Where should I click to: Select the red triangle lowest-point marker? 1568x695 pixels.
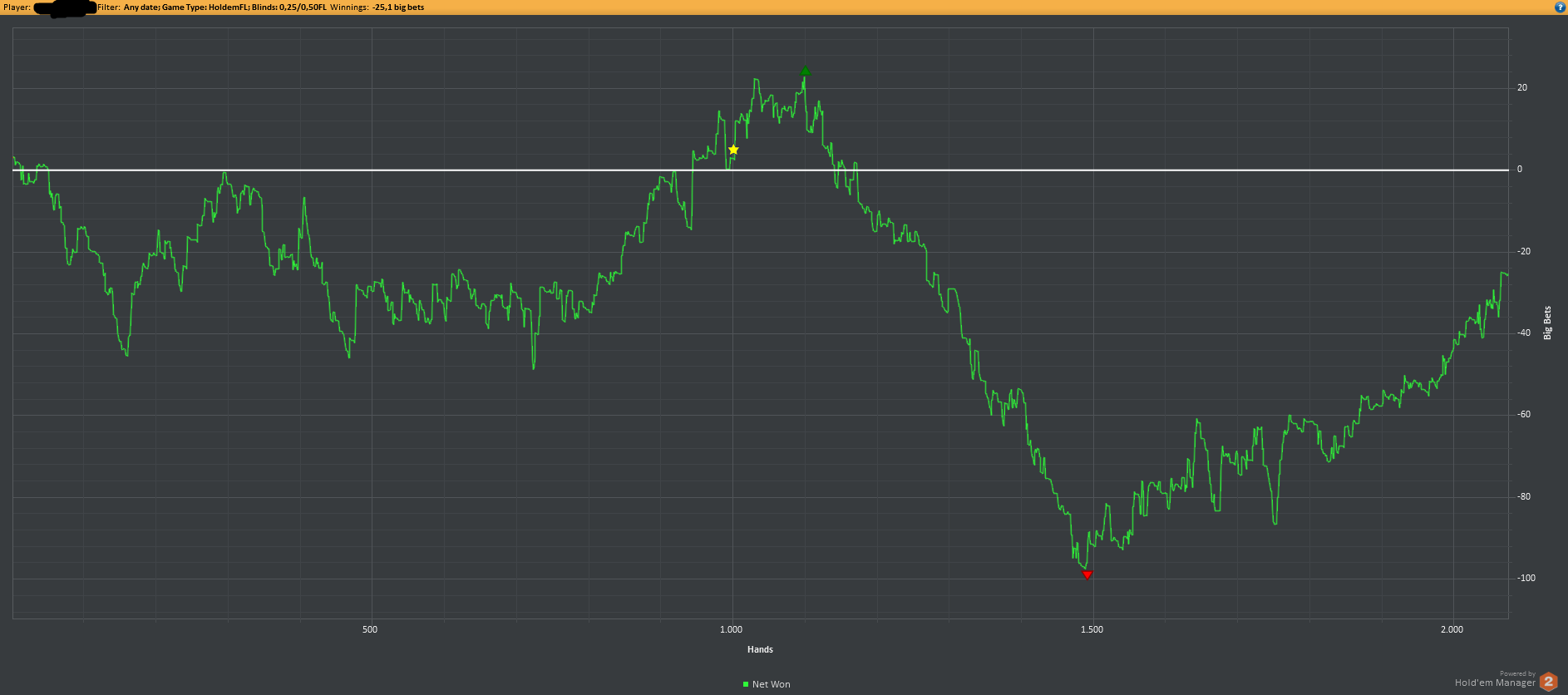1087,574
